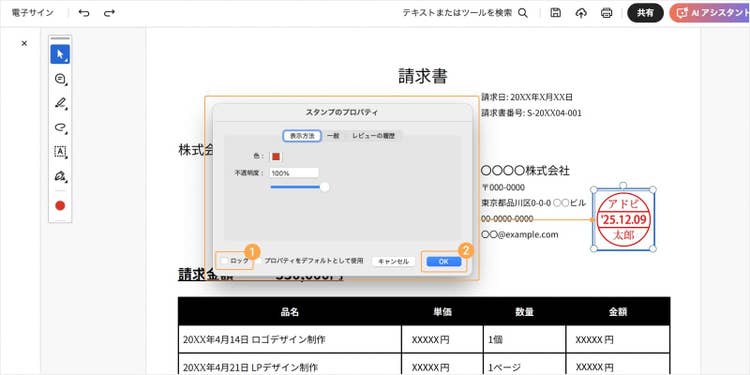
Task: Enable the ロック checkbox
Action: point(224,261)
